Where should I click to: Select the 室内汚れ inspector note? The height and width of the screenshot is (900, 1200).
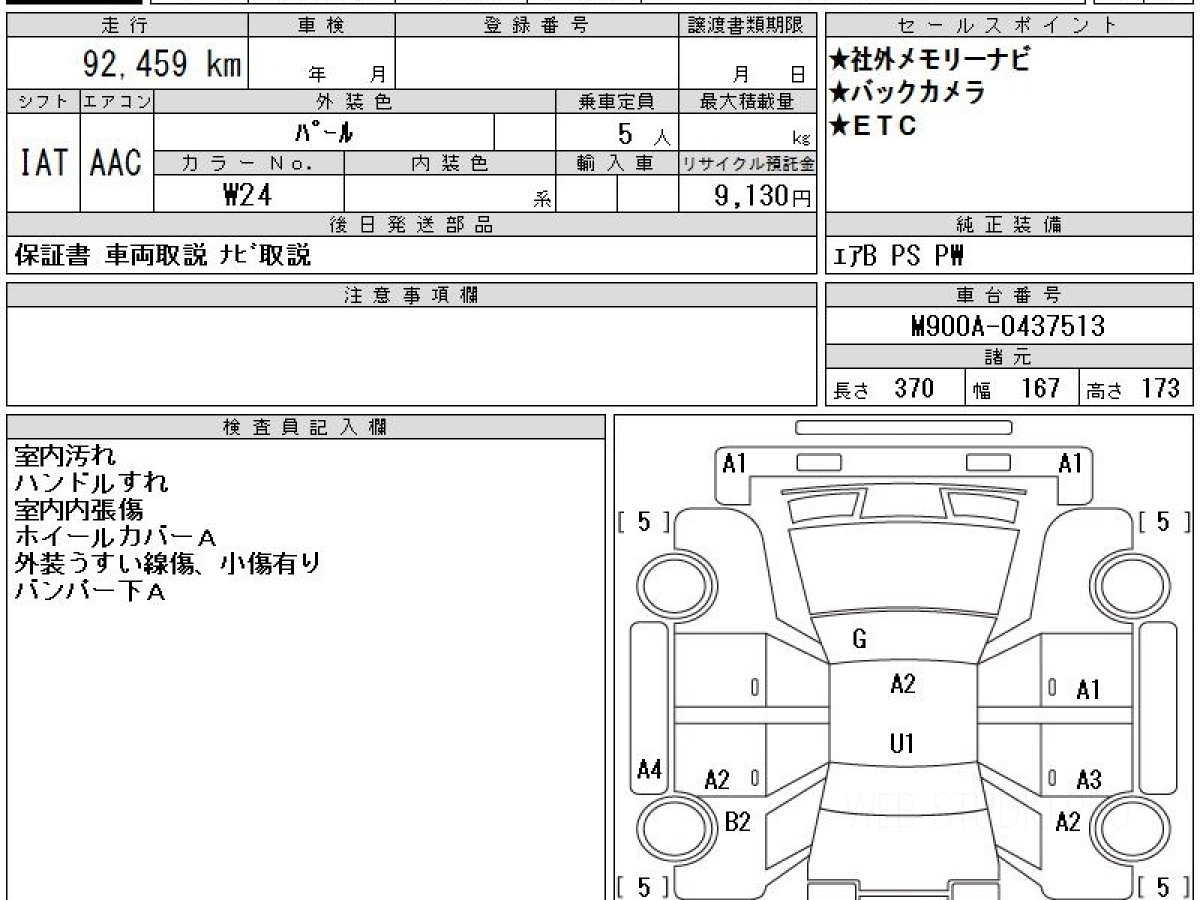(65, 456)
